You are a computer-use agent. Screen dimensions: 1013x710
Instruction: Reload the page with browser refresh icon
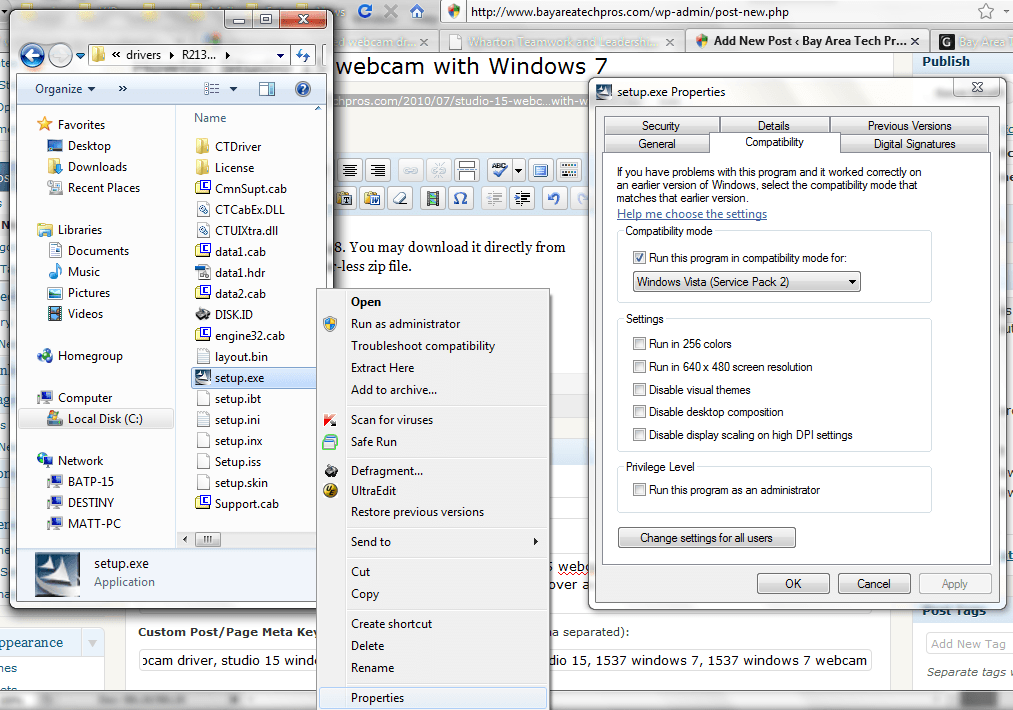click(365, 12)
